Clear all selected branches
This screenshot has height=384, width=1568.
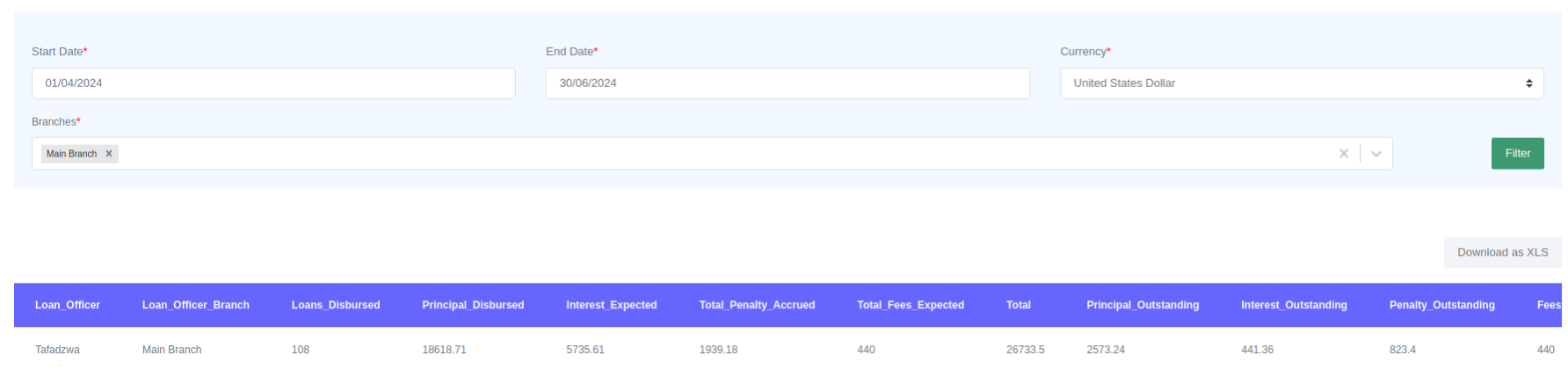click(1343, 154)
